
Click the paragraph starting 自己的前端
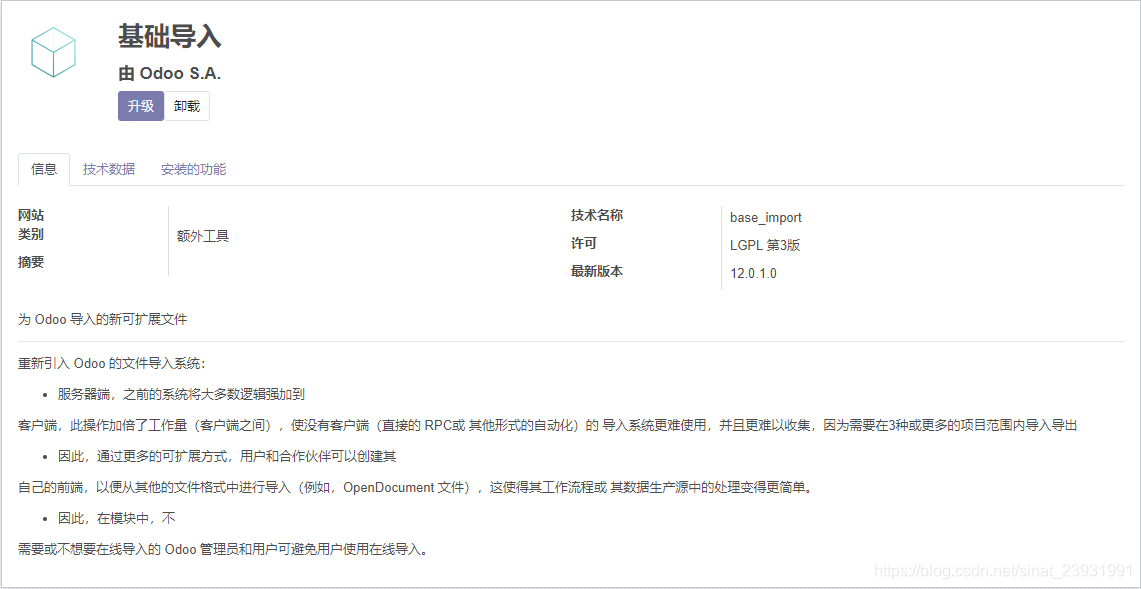pyautogui.click(x=415, y=487)
